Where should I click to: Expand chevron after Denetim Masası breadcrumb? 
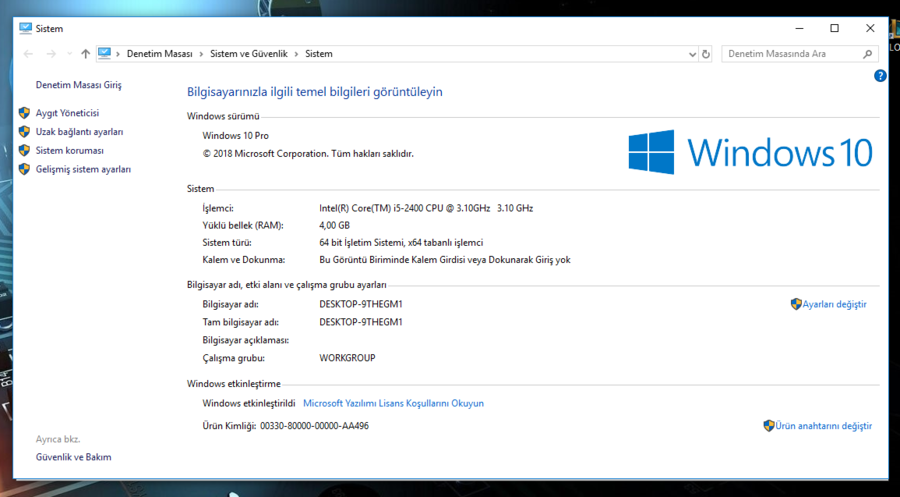pos(201,54)
